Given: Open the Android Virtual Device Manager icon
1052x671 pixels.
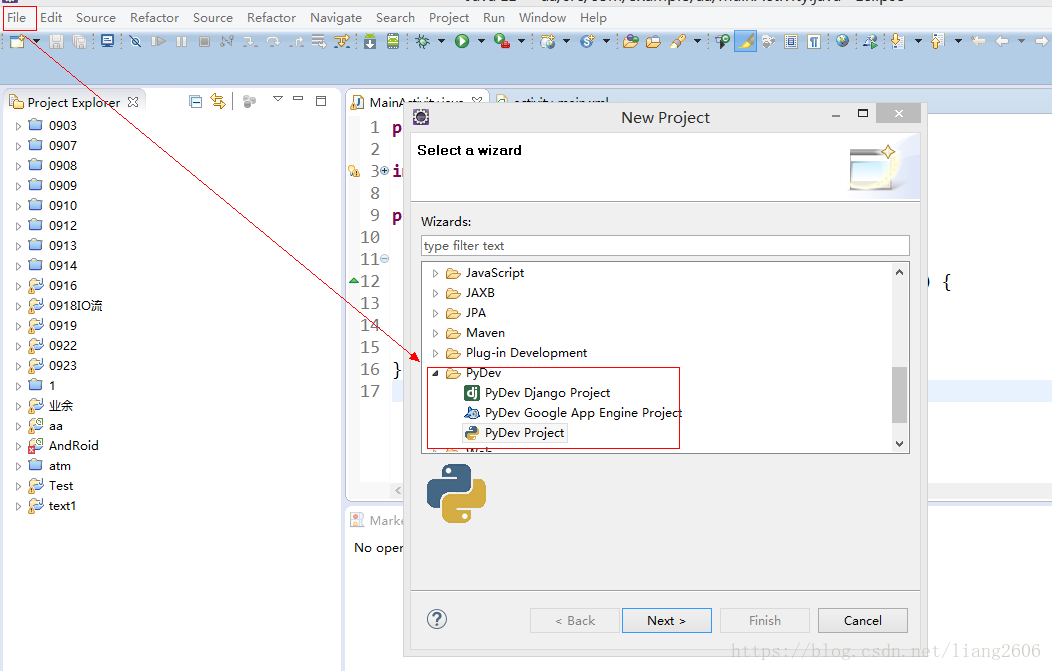Looking at the screenshot, I should (393, 42).
